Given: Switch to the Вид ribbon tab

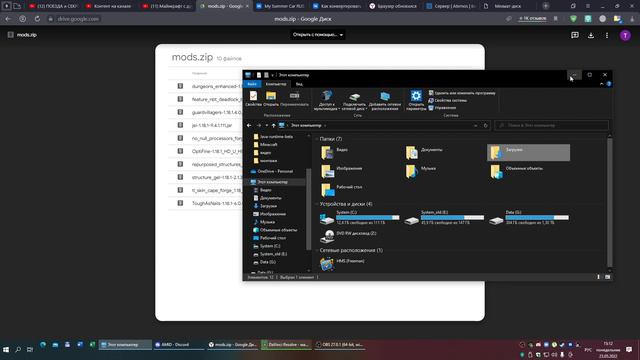Looking at the screenshot, I should tap(299, 84).
